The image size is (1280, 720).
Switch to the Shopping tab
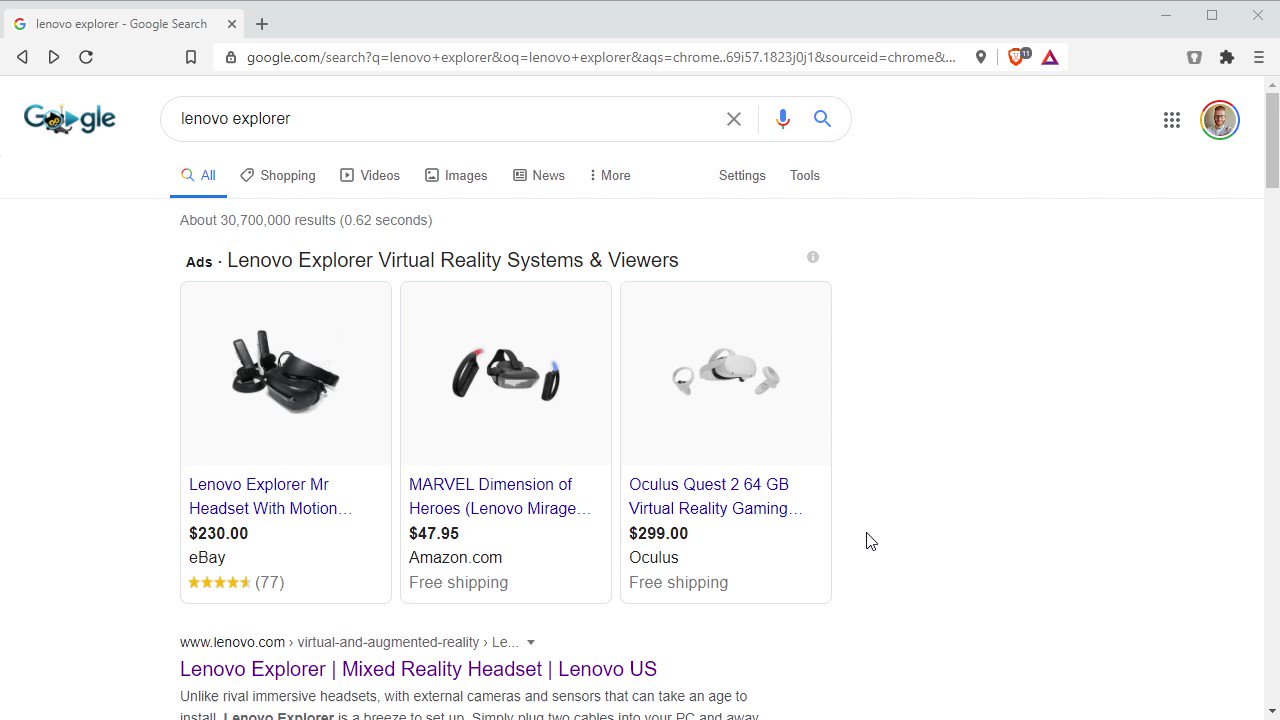278,175
